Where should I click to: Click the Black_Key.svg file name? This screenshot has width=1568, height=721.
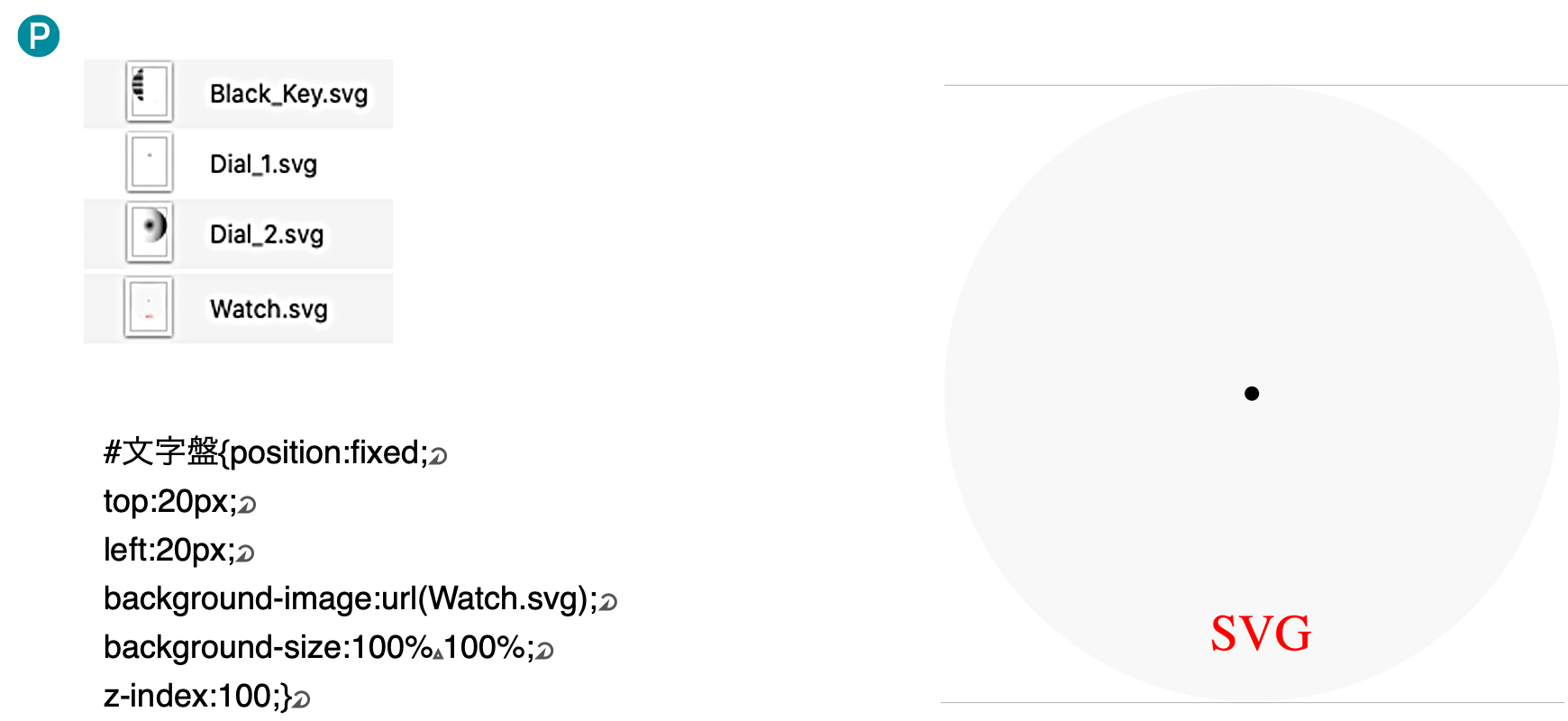[x=288, y=94]
